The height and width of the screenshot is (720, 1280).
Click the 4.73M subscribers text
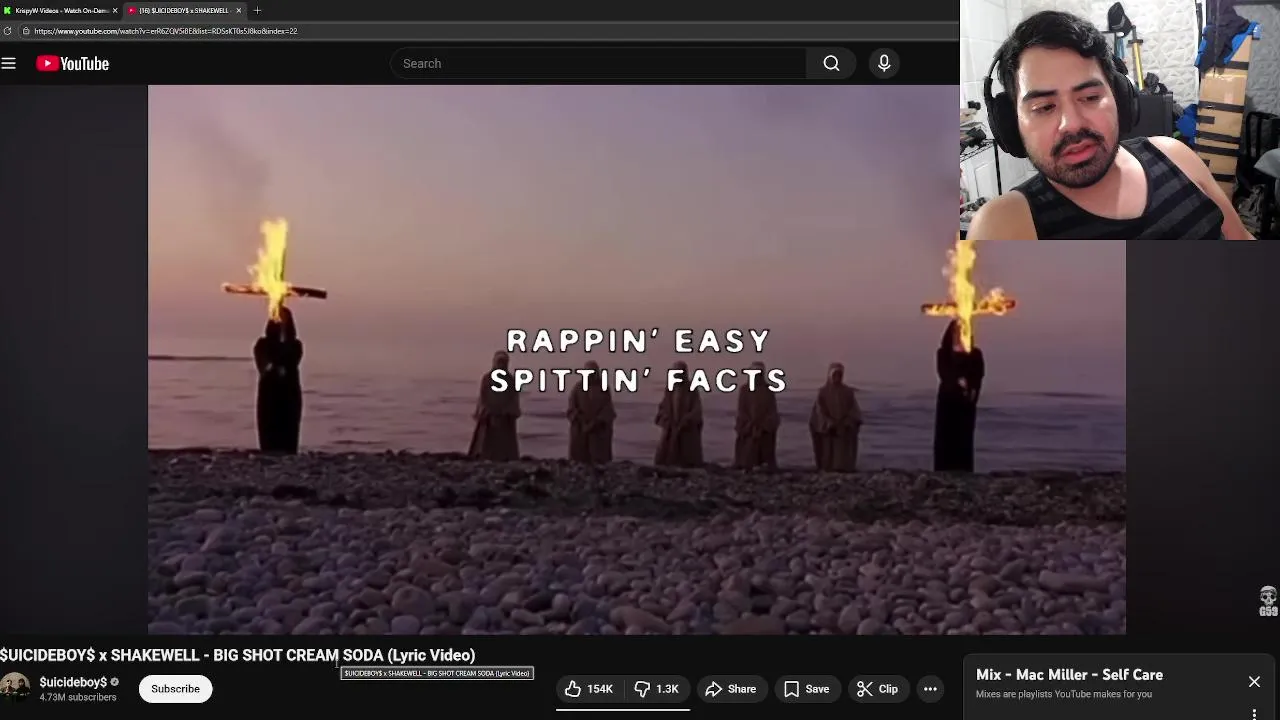tap(78, 697)
